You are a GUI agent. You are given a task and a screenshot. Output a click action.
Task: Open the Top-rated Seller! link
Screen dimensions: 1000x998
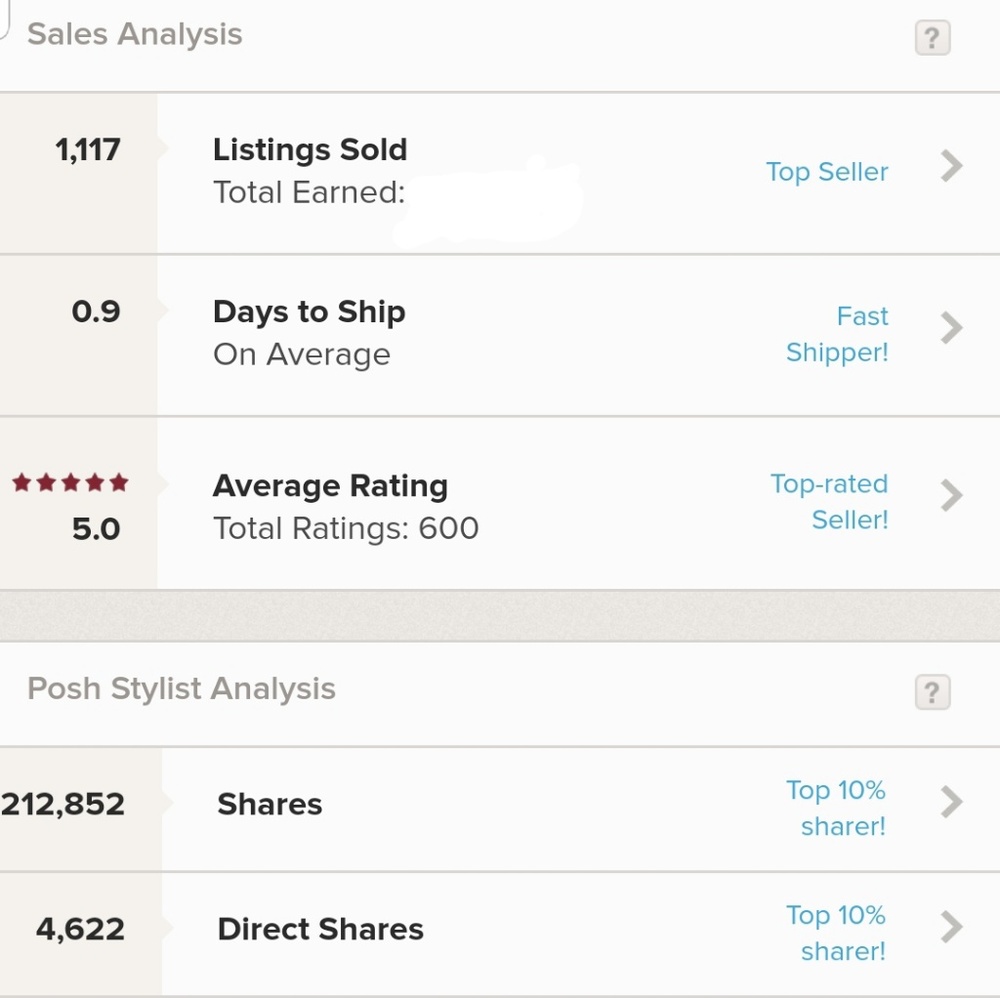830,501
